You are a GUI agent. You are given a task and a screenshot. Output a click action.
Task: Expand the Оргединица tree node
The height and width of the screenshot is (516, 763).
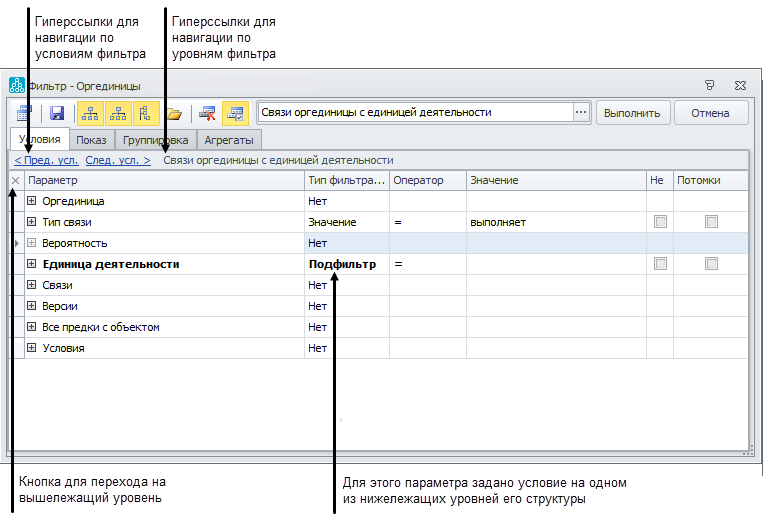coord(32,201)
